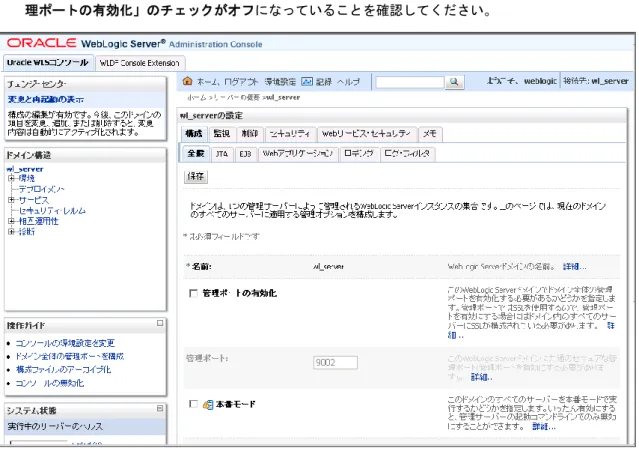The width and height of the screenshot is (639, 460).
Task: Click 詳細 link in 本番モード description
Action: click(544, 427)
